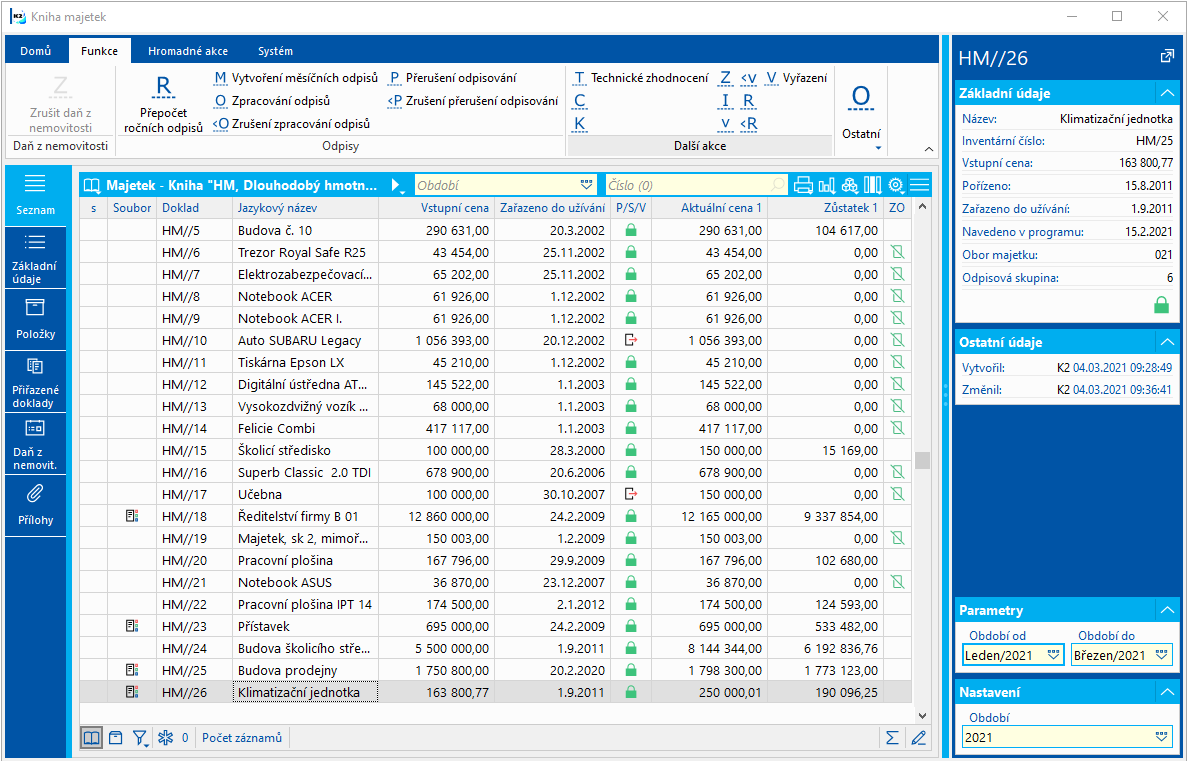The width and height of the screenshot is (1187, 761).
Task: Open the pop-out icon next to HM//26
Action: click(x=1166, y=57)
